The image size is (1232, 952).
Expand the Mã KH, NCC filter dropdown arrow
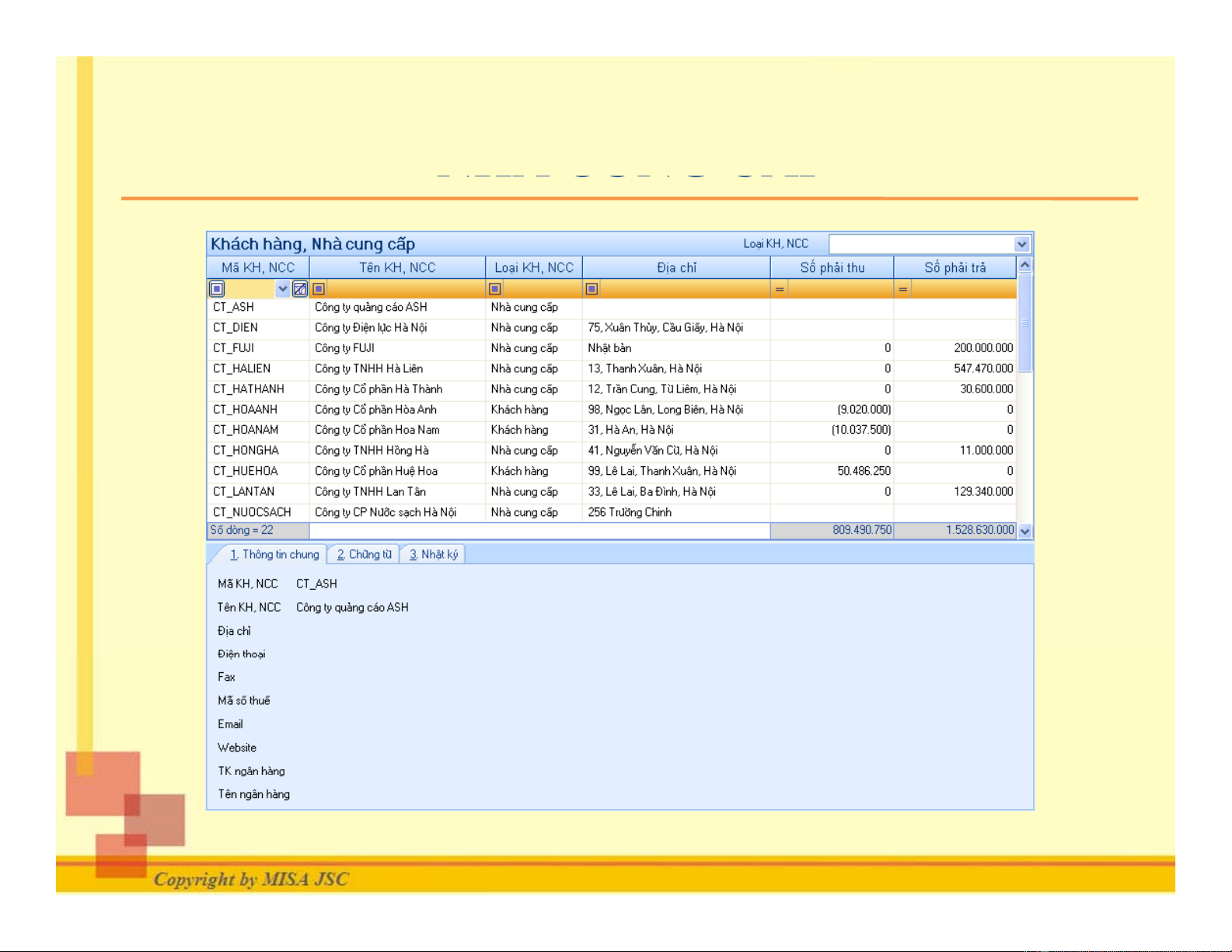pyautogui.click(x=283, y=289)
